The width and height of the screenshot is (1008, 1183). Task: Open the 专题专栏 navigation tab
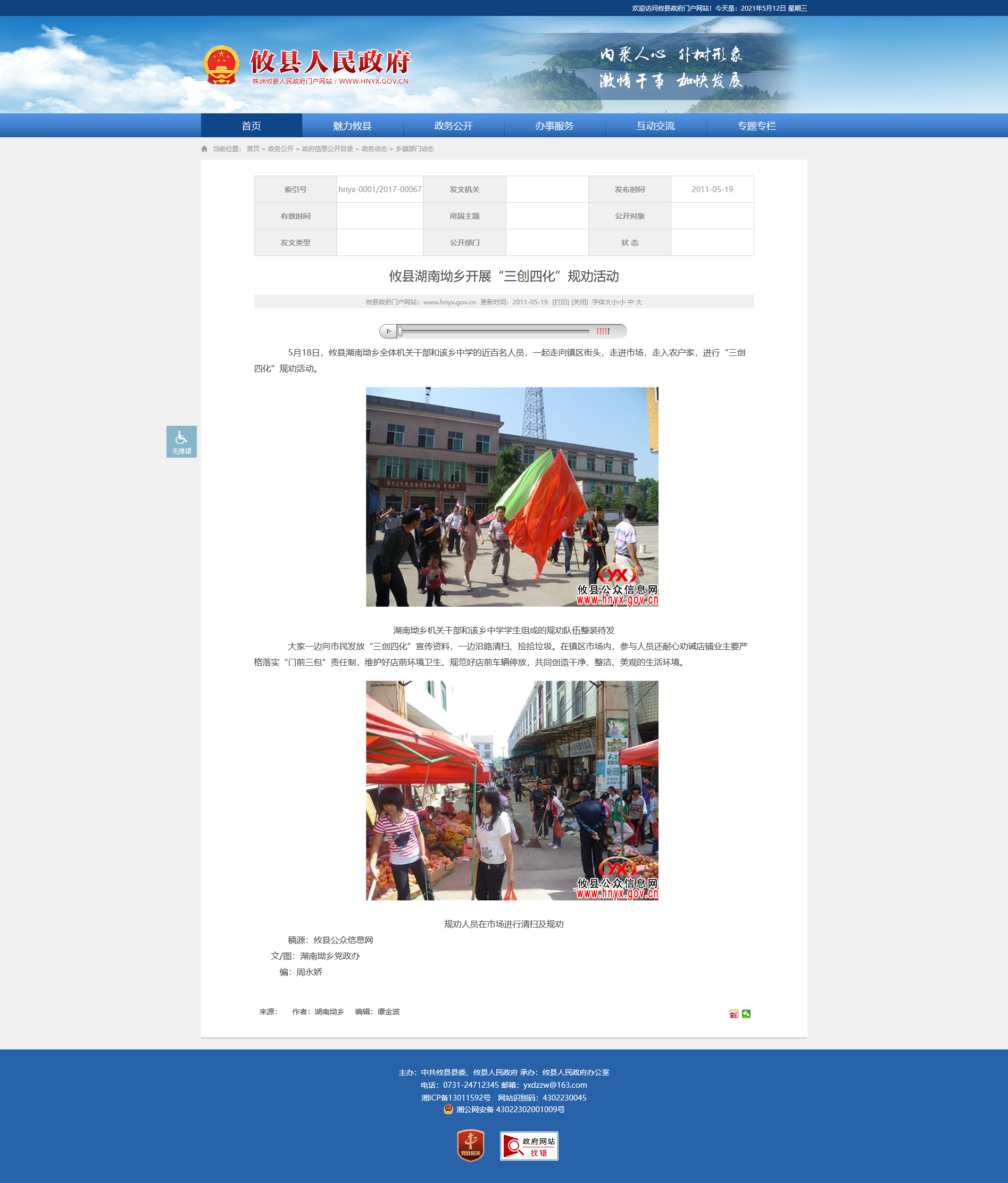(x=756, y=126)
